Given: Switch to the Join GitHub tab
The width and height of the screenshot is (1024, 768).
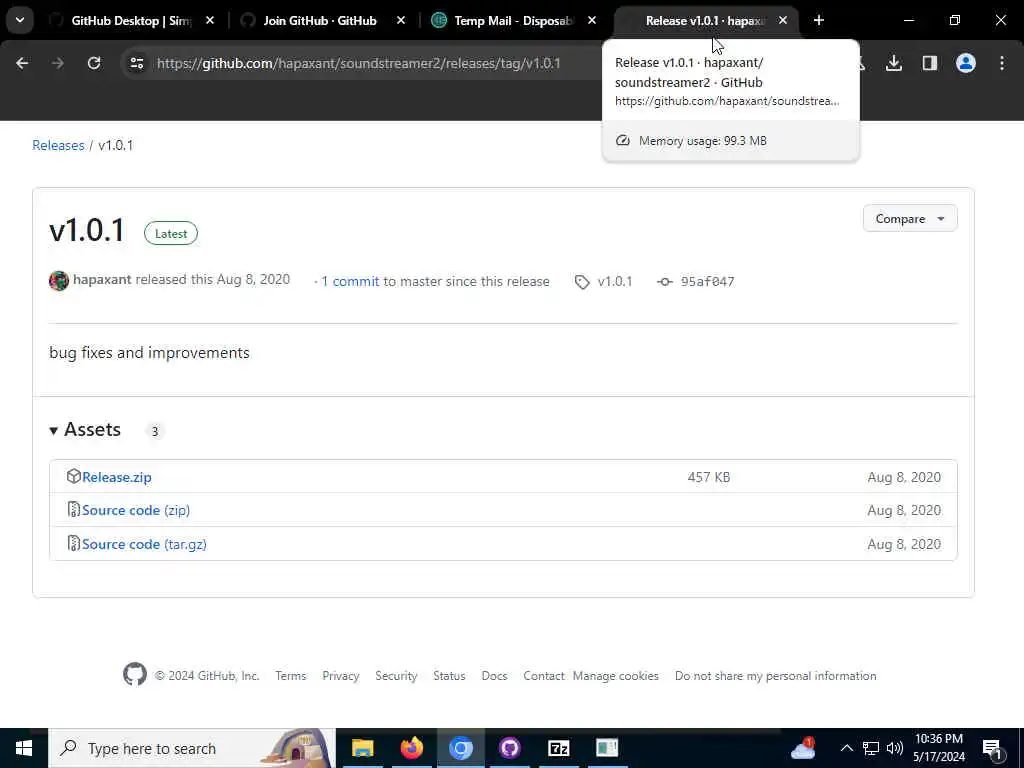Looking at the screenshot, I should (320, 21).
